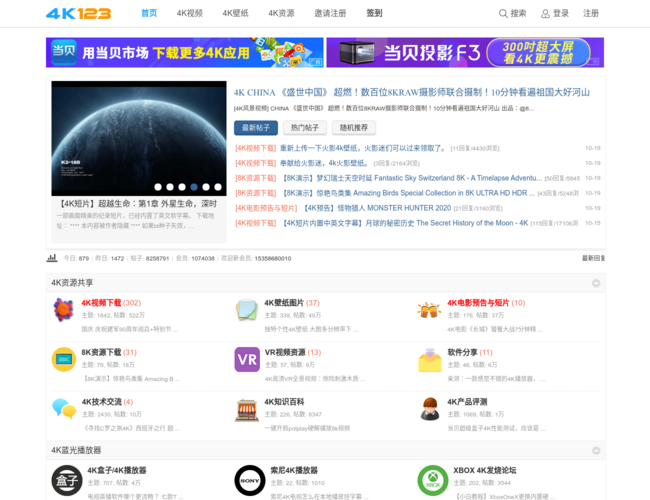Open the 4K盒子/4K播放器 forum title

tap(116, 470)
